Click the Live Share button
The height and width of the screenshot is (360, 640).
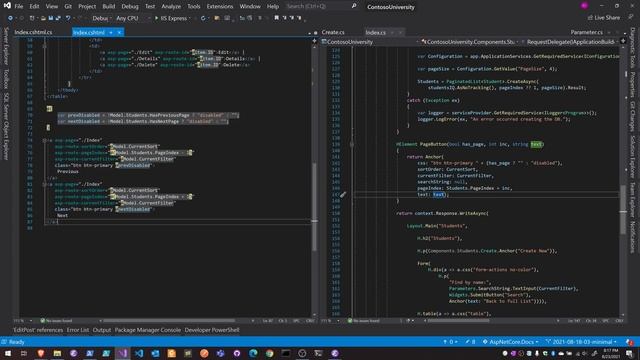604,18
